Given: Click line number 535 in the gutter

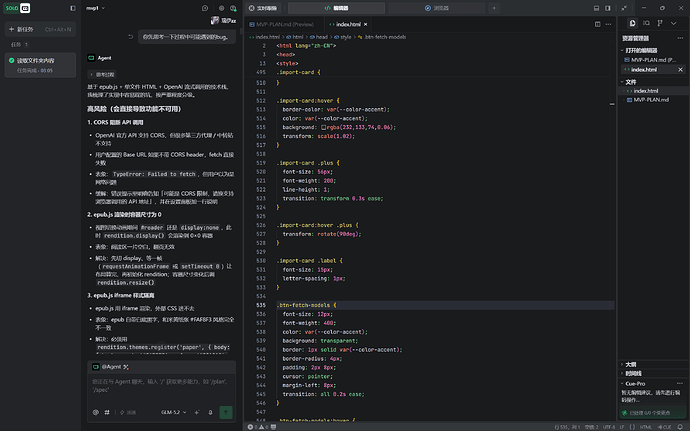Looking at the screenshot, I should point(261,305).
